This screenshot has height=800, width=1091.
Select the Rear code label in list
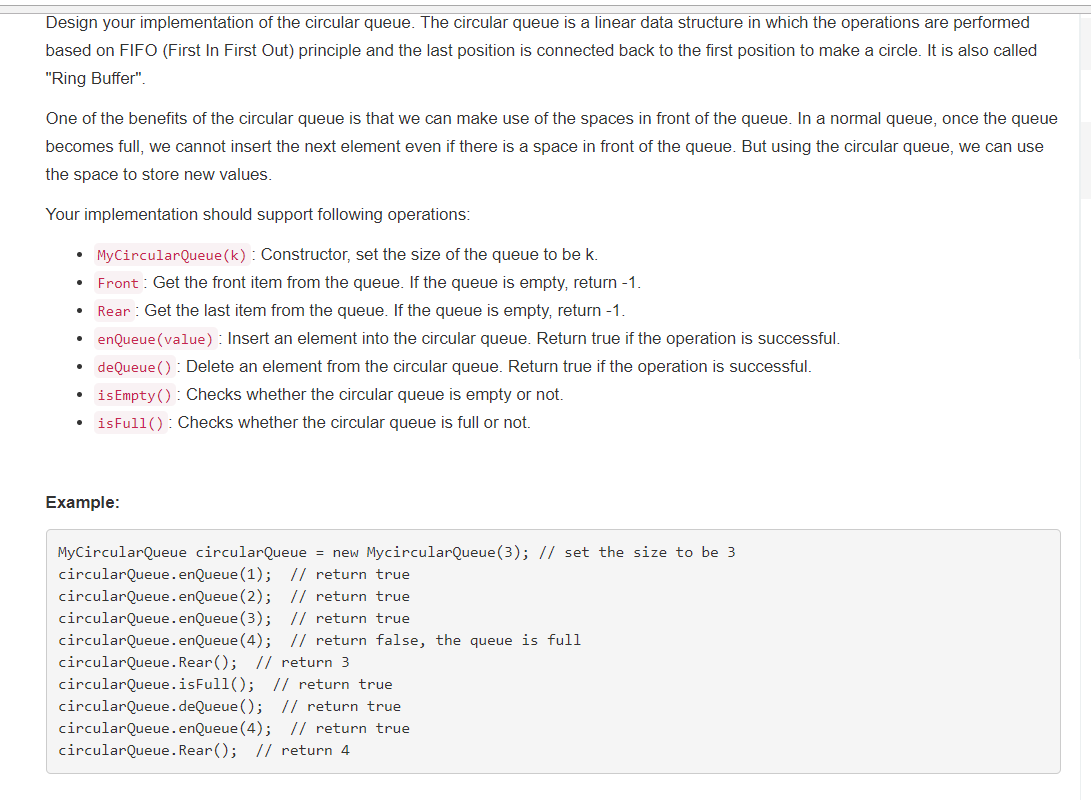(x=114, y=311)
